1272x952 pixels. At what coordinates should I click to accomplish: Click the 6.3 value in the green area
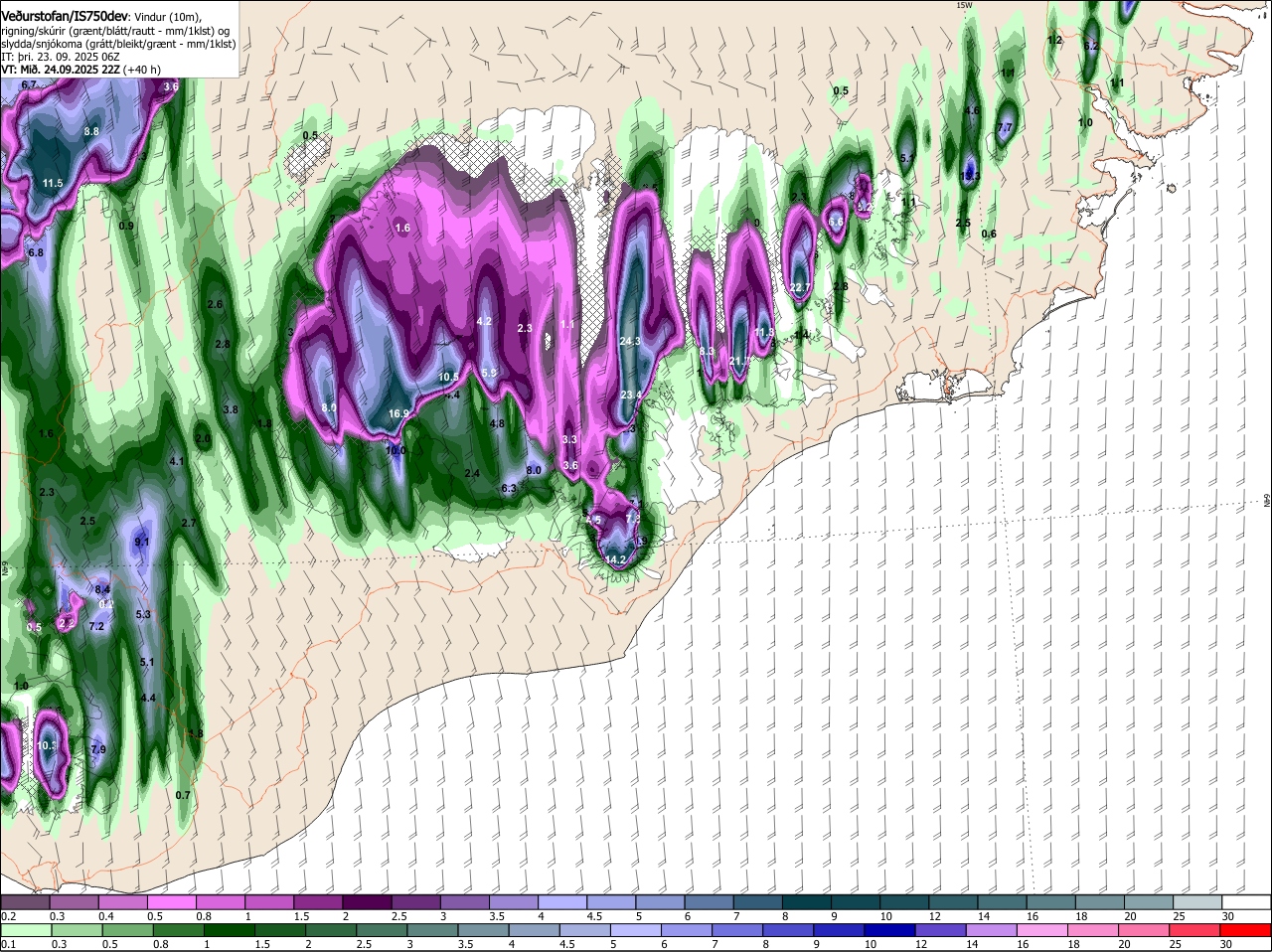tap(509, 488)
